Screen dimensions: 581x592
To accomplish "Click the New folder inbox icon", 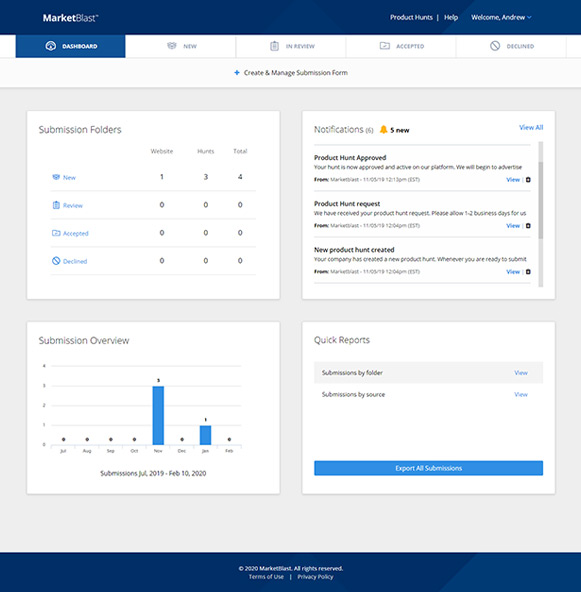I will coord(56,177).
